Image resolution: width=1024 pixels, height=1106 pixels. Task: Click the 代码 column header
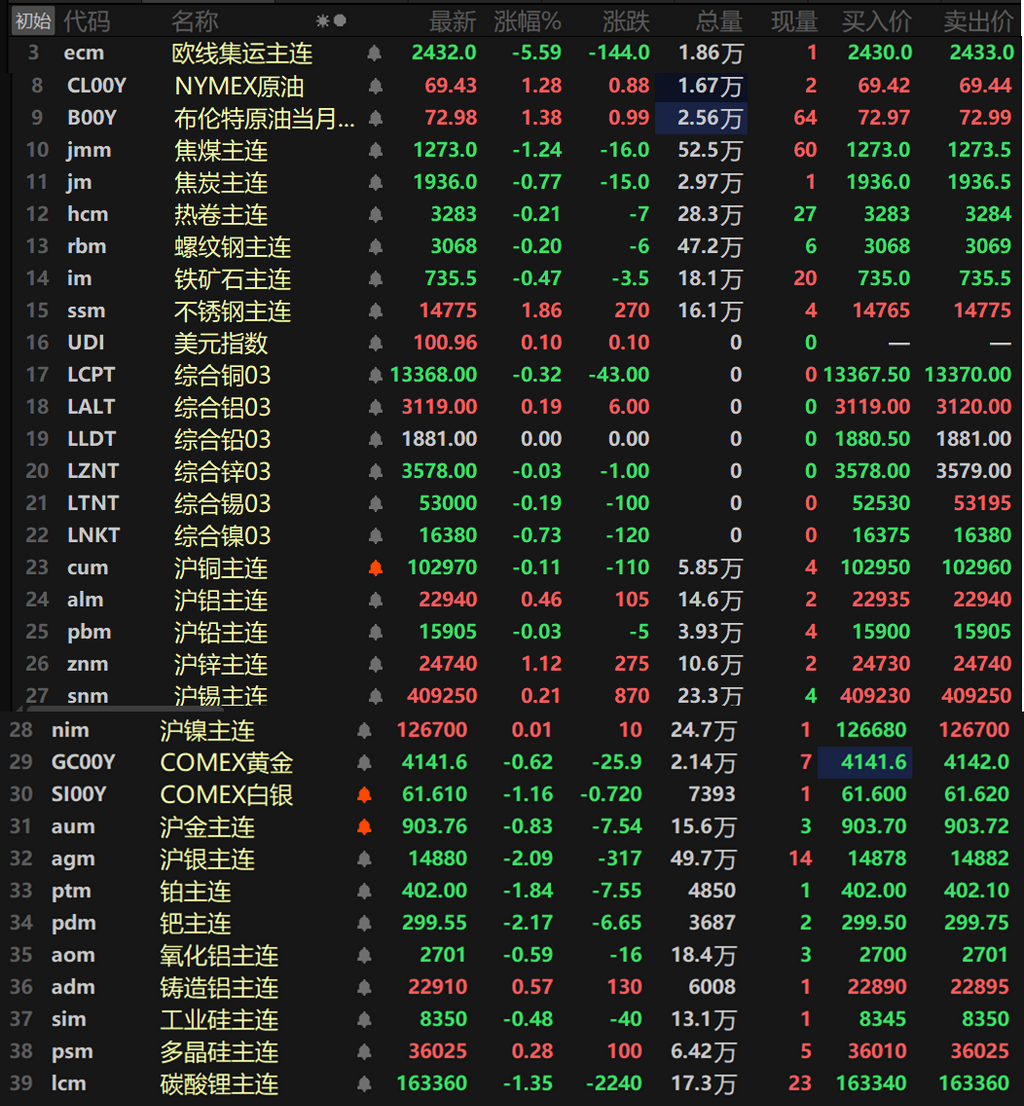[x=87, y=21]
